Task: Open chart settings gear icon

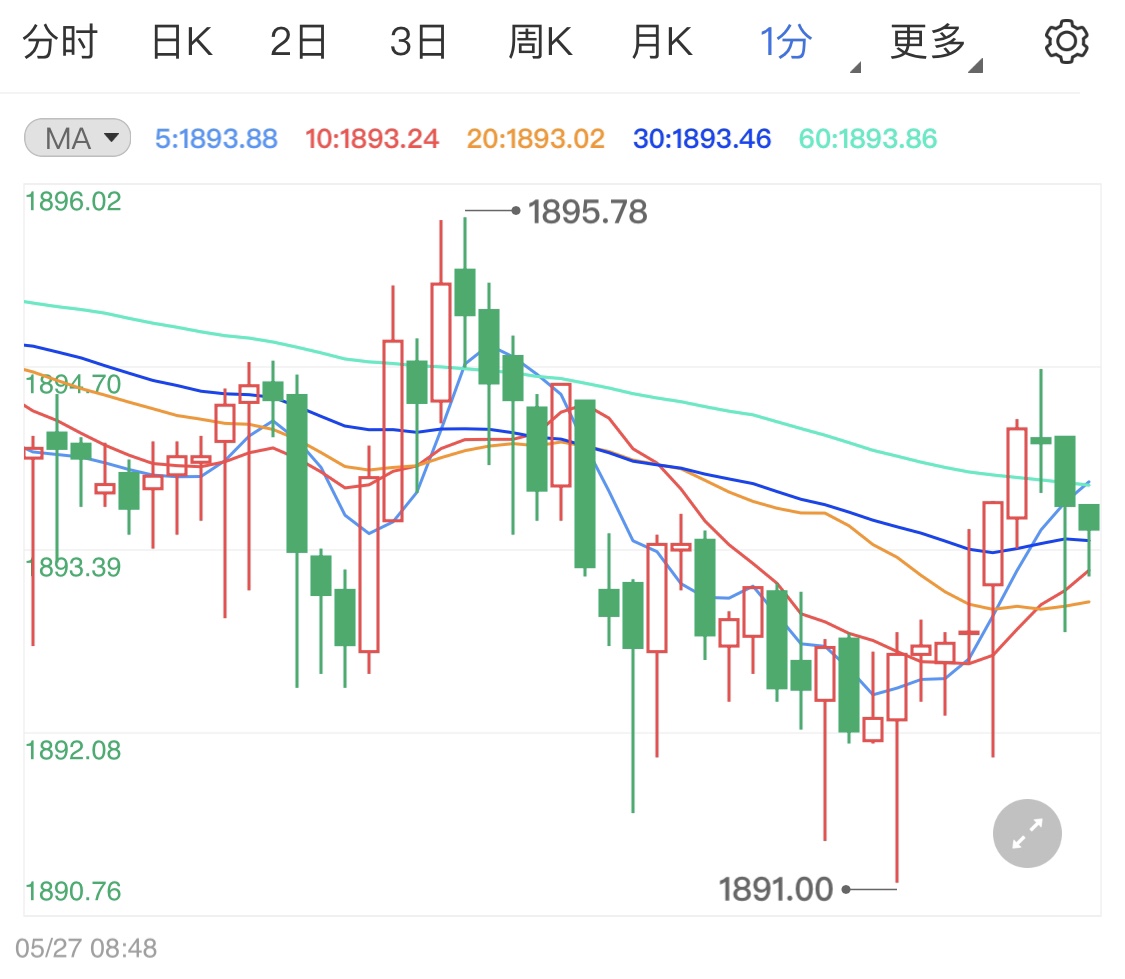Action: [x=1066, y=42]
